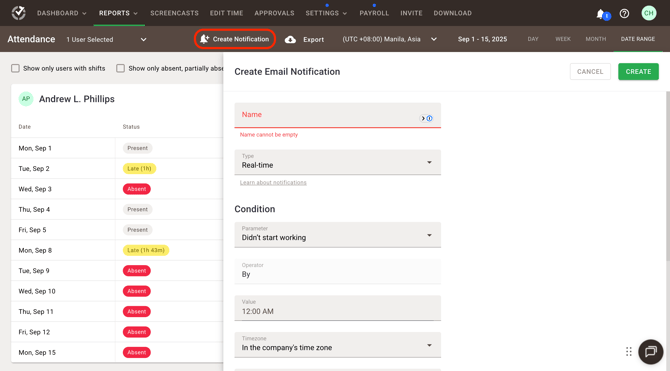Open the Edit Time menu item

pyautogui.click(x=226, y=13)
